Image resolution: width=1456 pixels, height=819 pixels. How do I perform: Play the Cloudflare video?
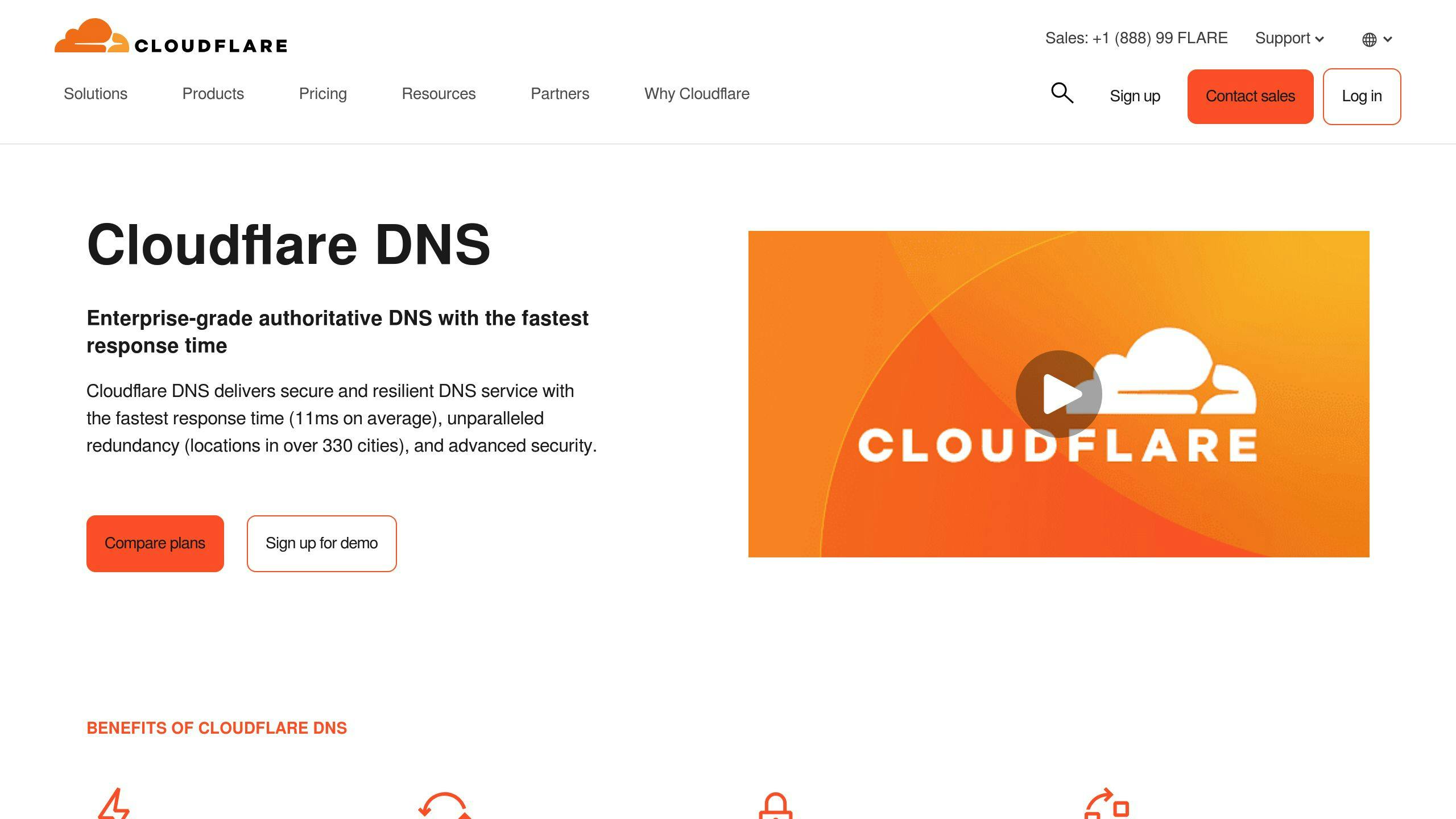[1058, 394]
